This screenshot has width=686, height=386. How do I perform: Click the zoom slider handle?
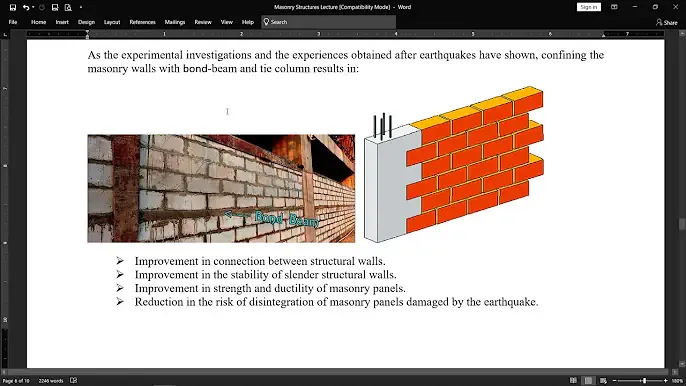tap(644, 381)
